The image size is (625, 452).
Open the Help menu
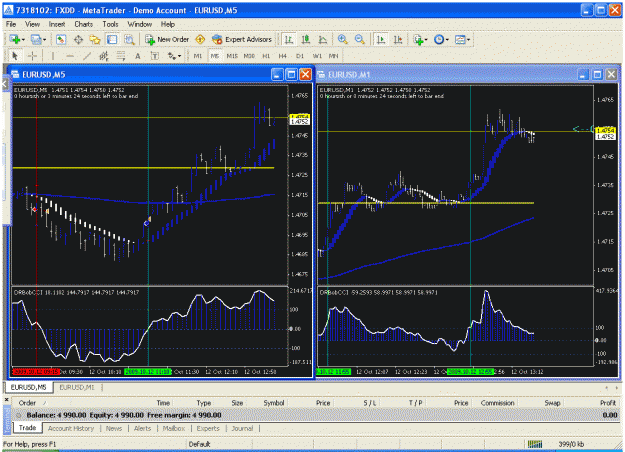(168, 24)
